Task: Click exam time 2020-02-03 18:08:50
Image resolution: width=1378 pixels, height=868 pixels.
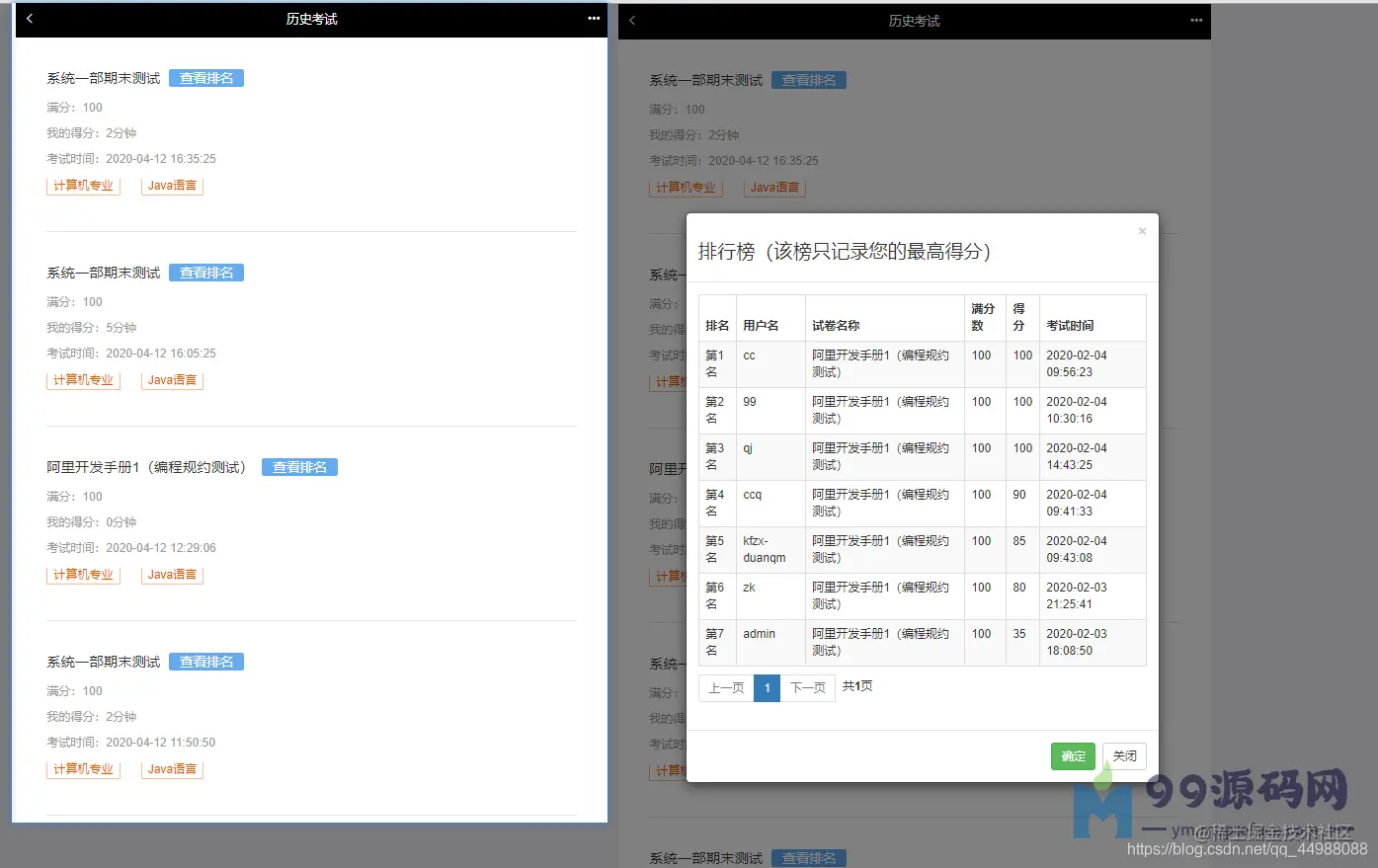Action: click(x=1077, y=642)
